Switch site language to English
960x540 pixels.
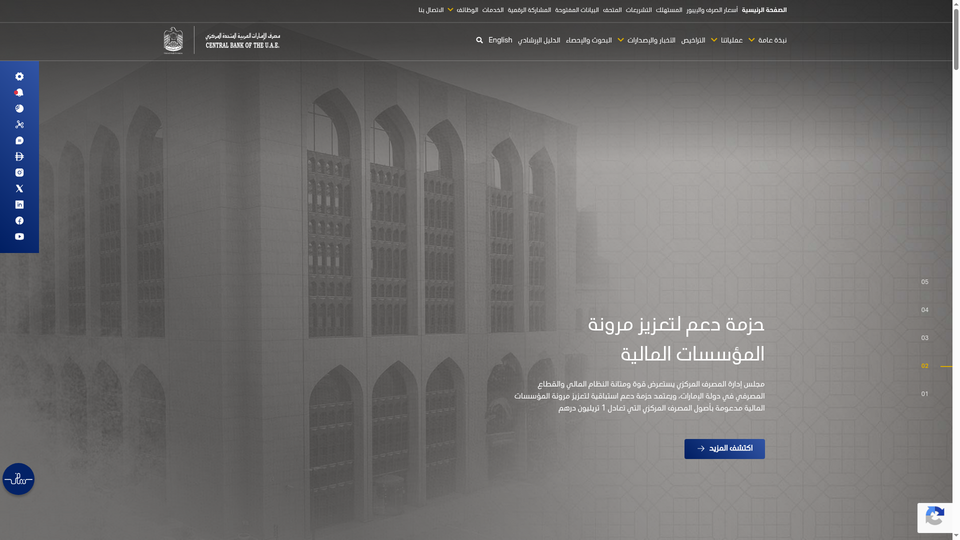click(500, 41)
